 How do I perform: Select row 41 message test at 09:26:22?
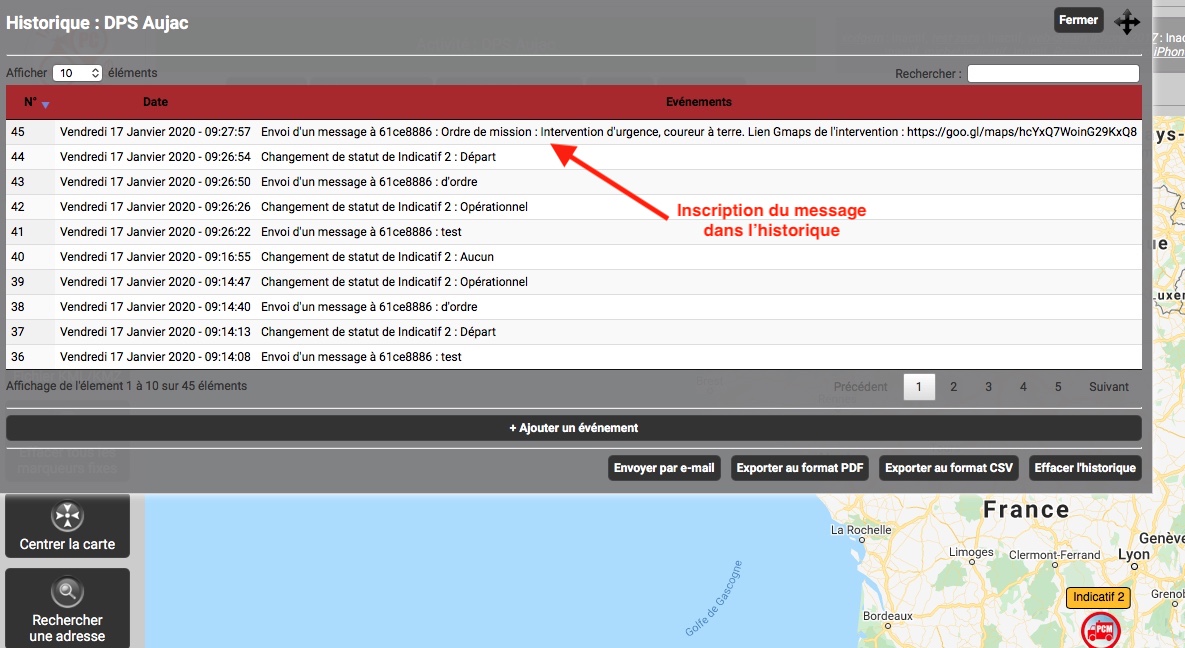pos(574,231)
